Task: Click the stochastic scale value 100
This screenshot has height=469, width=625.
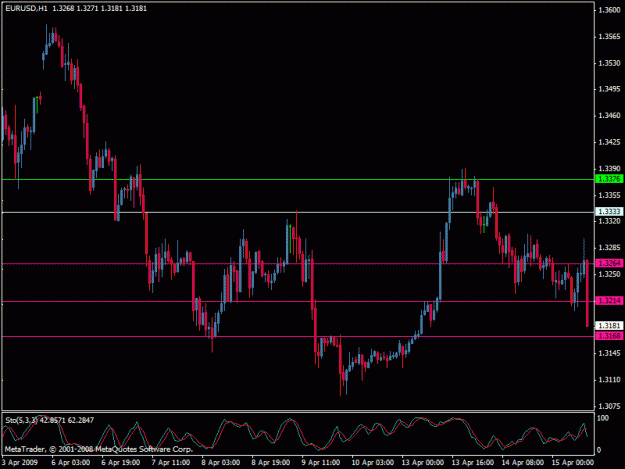Action: (603, 418)
